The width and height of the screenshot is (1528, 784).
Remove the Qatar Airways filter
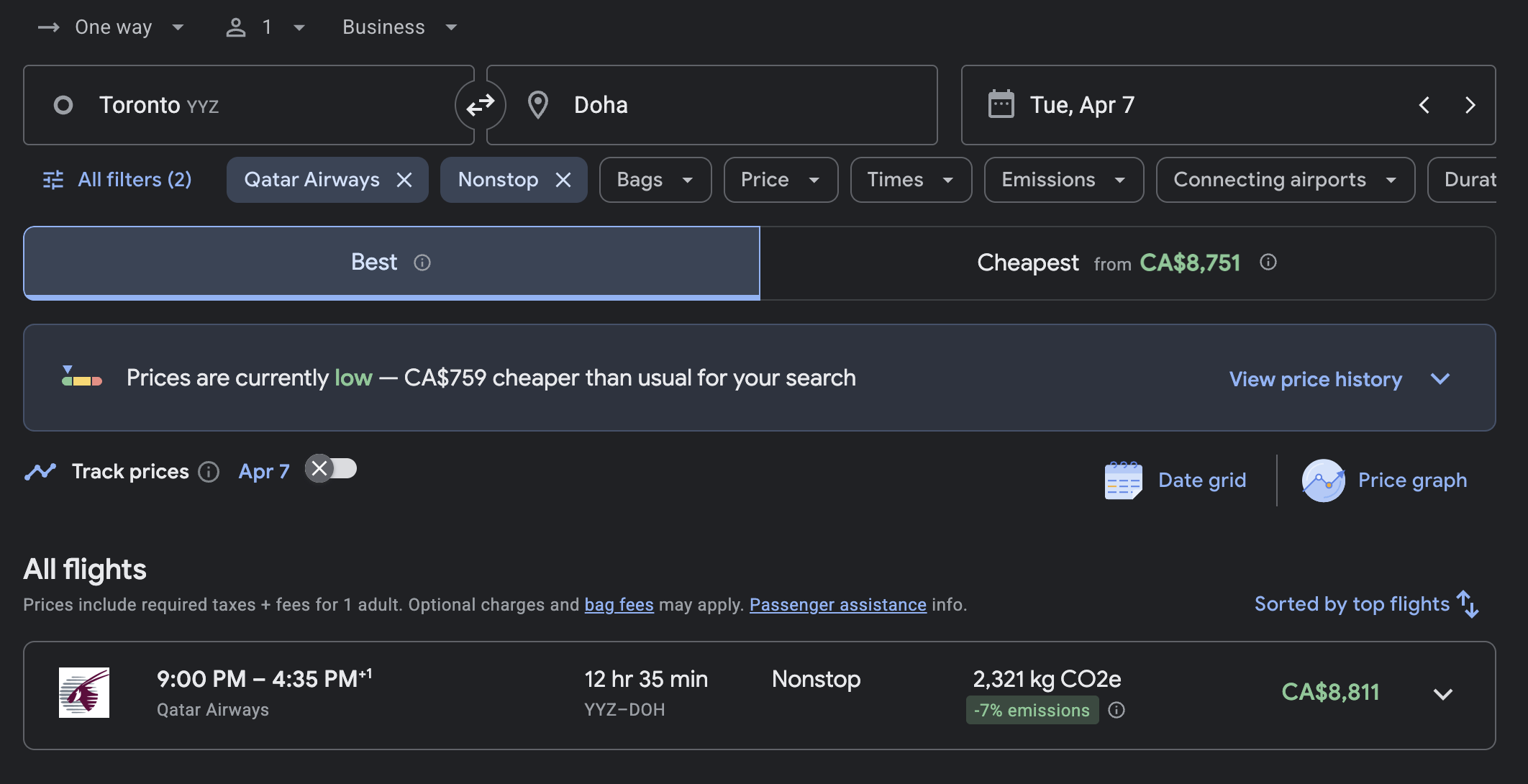(x=404, y=180)
